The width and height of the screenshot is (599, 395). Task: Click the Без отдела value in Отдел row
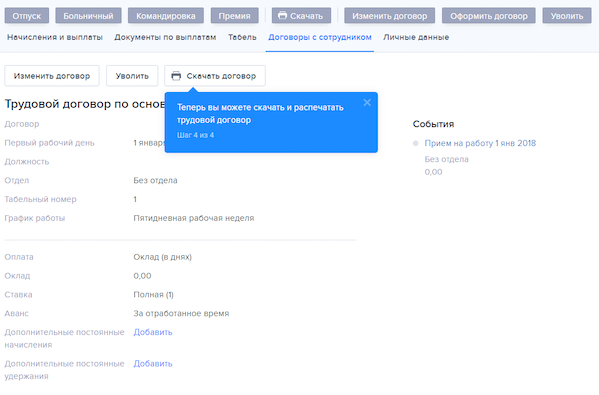(155, 180)
